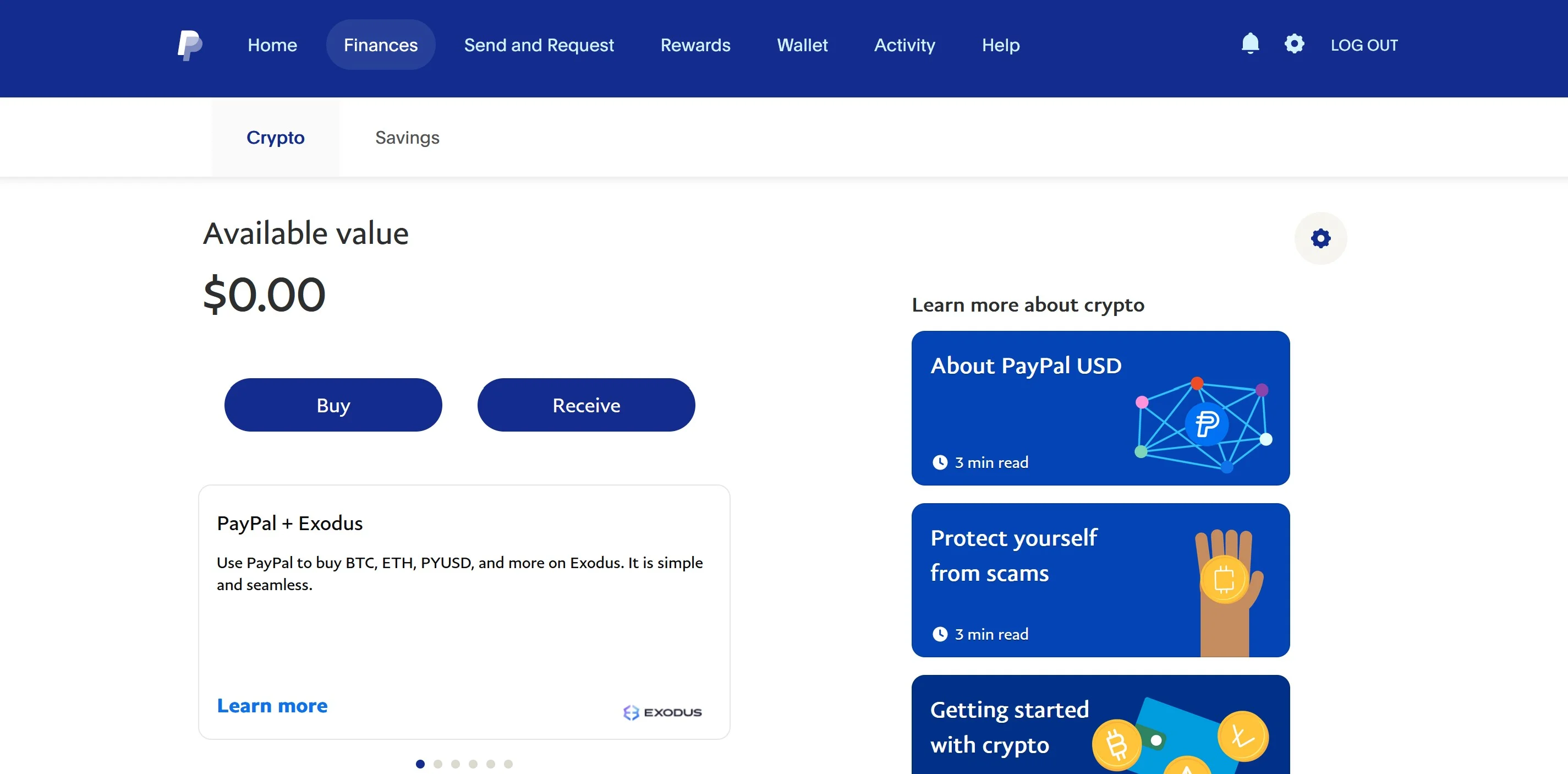Open Send and Request
1568x774 pixels.
539,45
